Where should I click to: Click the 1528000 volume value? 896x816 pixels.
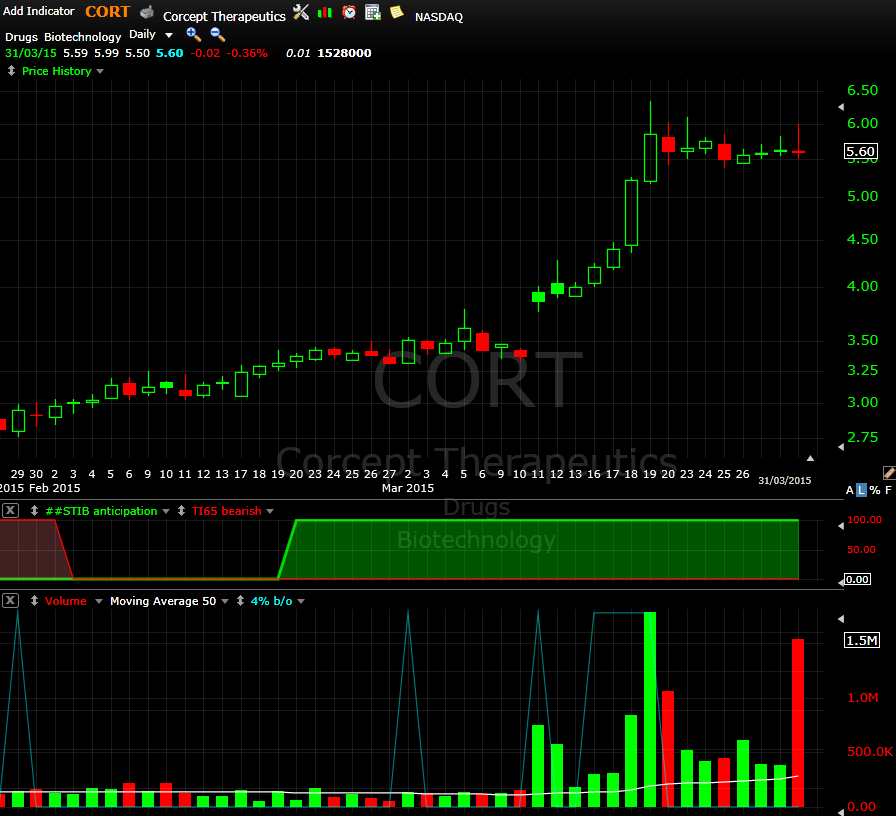pos(344,53)
